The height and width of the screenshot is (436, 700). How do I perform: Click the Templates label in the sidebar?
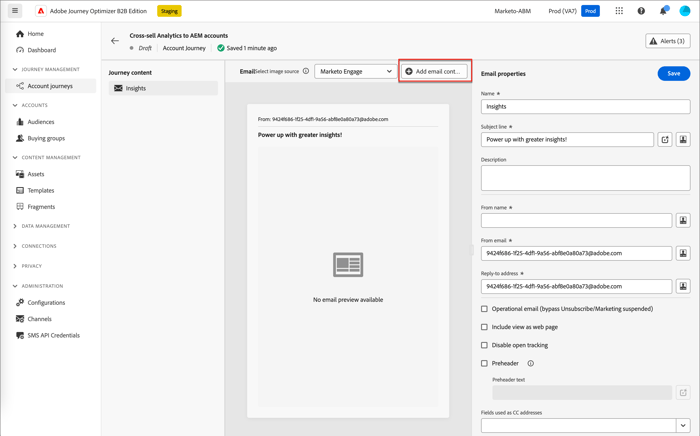(41, 191)
